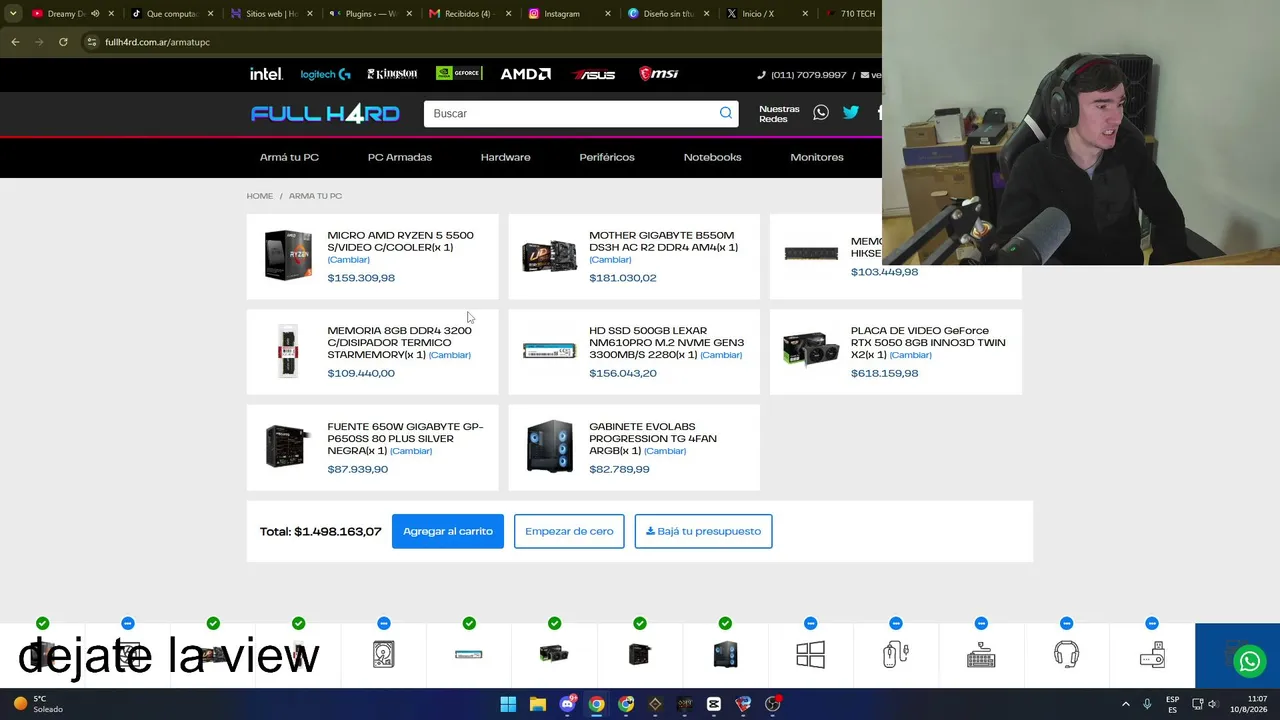Switch to the Inicio / X tab
Screen dimensions: 1280x720
[759, 14]
